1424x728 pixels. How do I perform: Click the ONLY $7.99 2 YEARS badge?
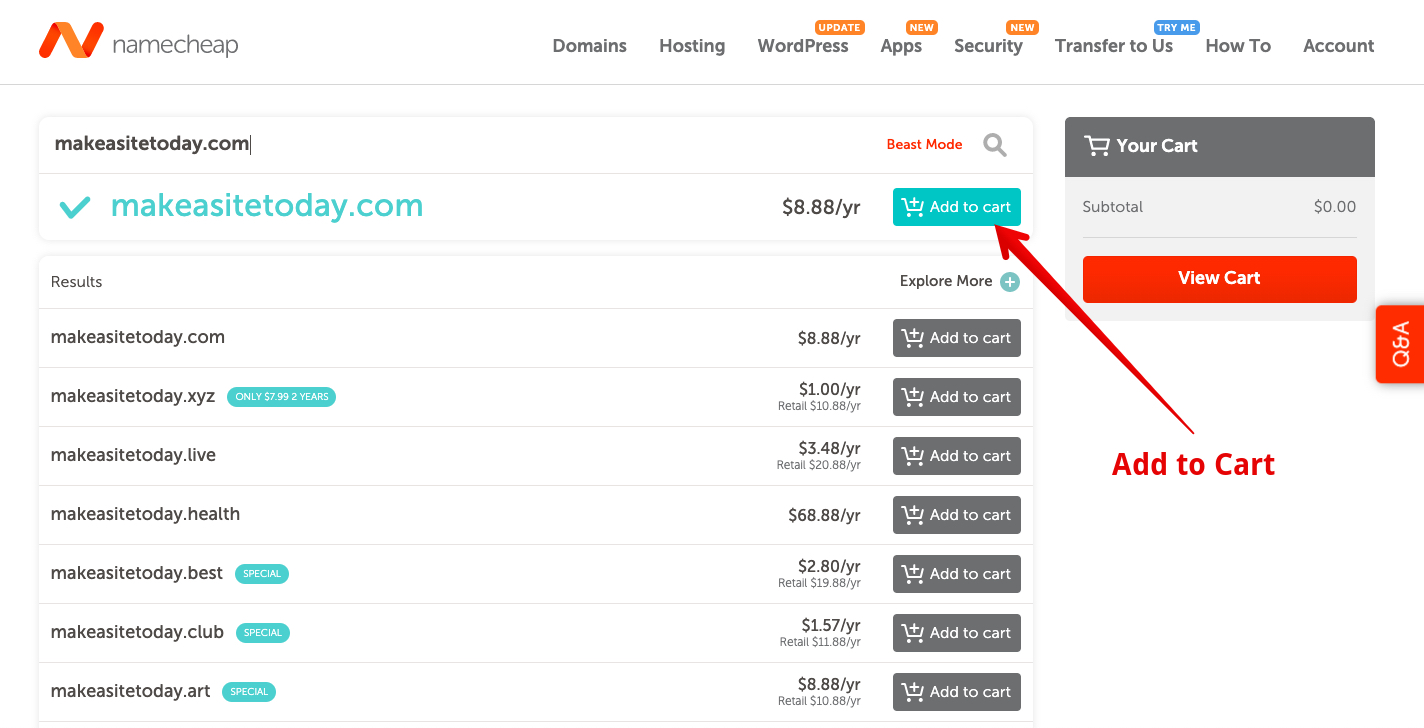[282, 397]
